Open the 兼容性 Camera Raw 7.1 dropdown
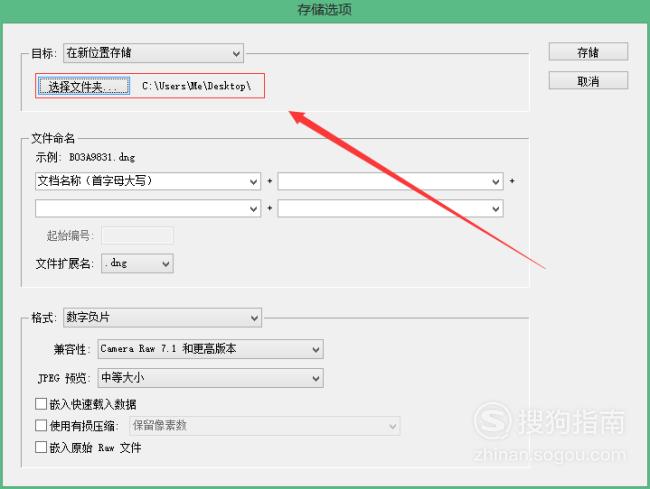 coord(211,349)
